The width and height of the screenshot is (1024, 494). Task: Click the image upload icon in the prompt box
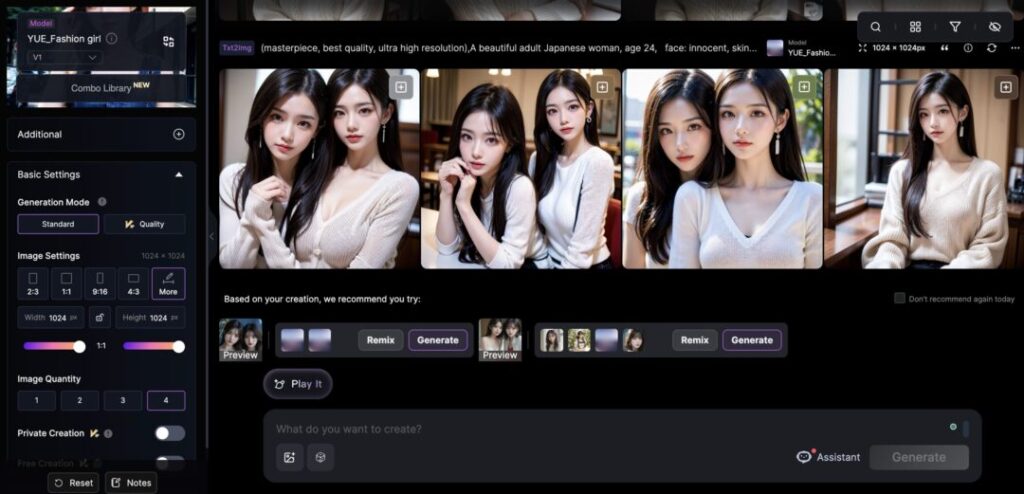(290, 457)
